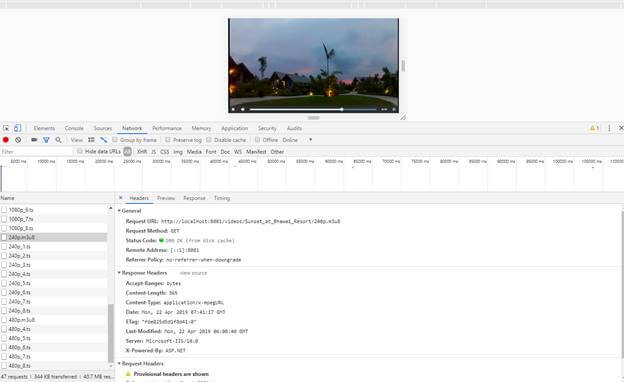Filter requests by JS type
The width and height of the screenshot is (624, 382).
coord(154,152)
